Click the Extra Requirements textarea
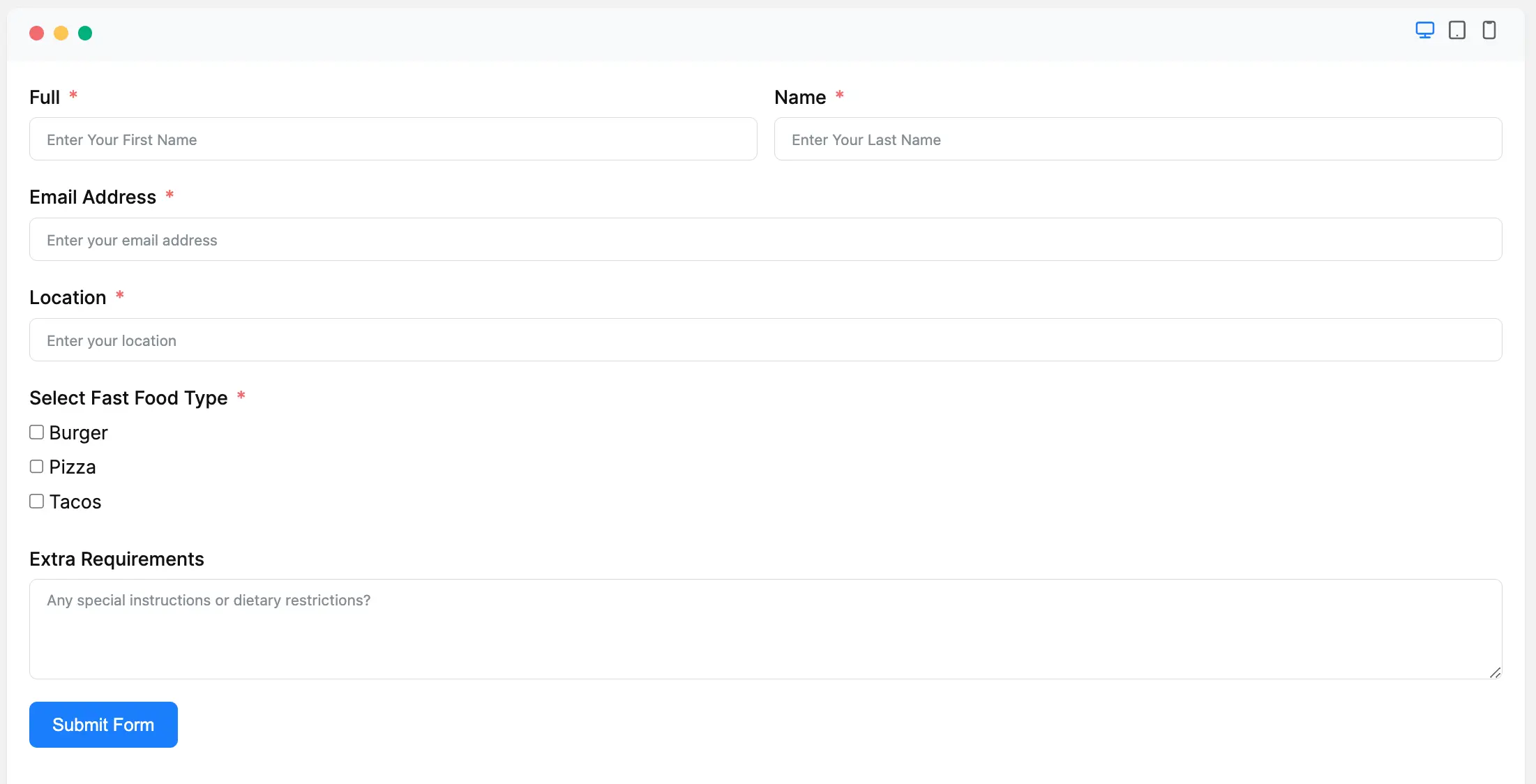Screen dimensions: 1536x784 (765, 629)
